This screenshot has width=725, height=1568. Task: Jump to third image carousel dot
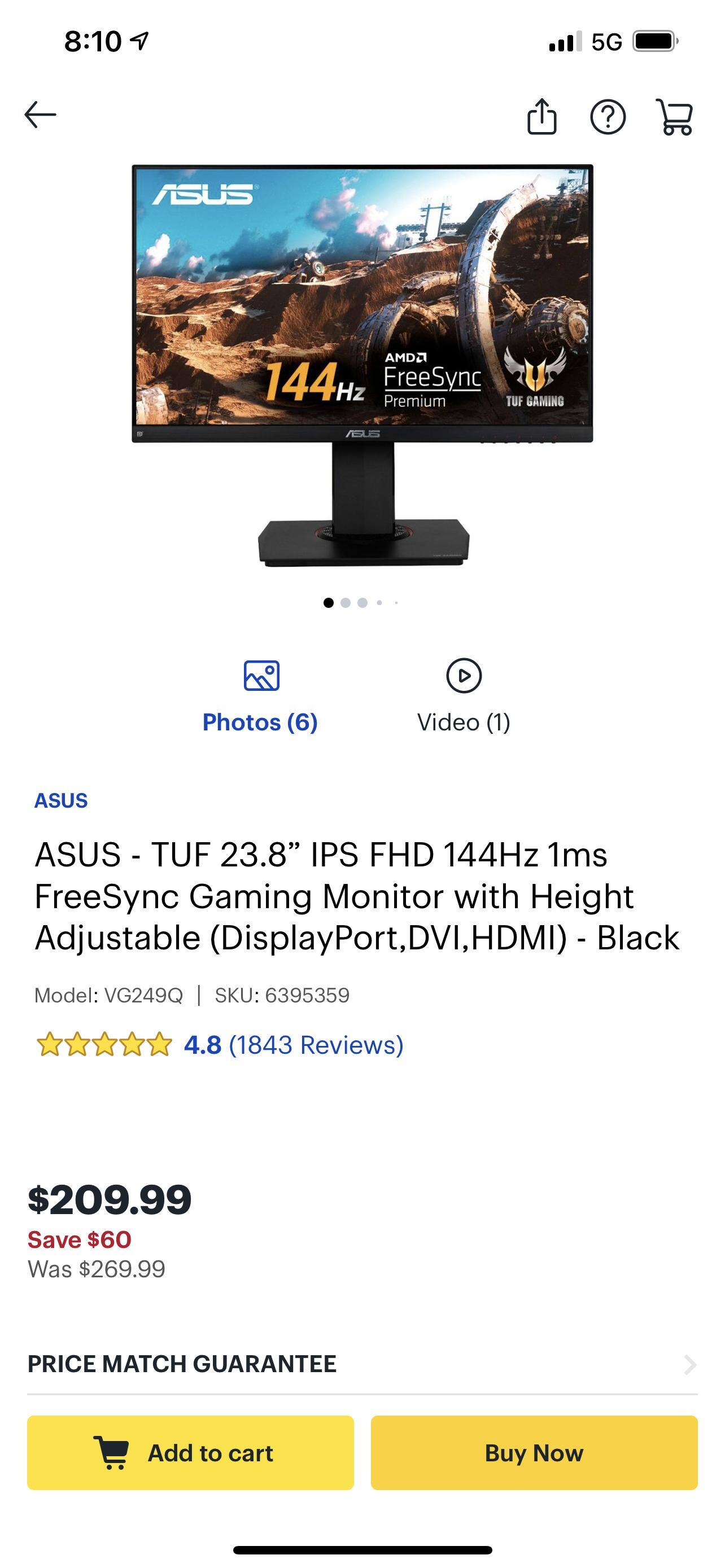pyautogui.click(x=363, y=603)
